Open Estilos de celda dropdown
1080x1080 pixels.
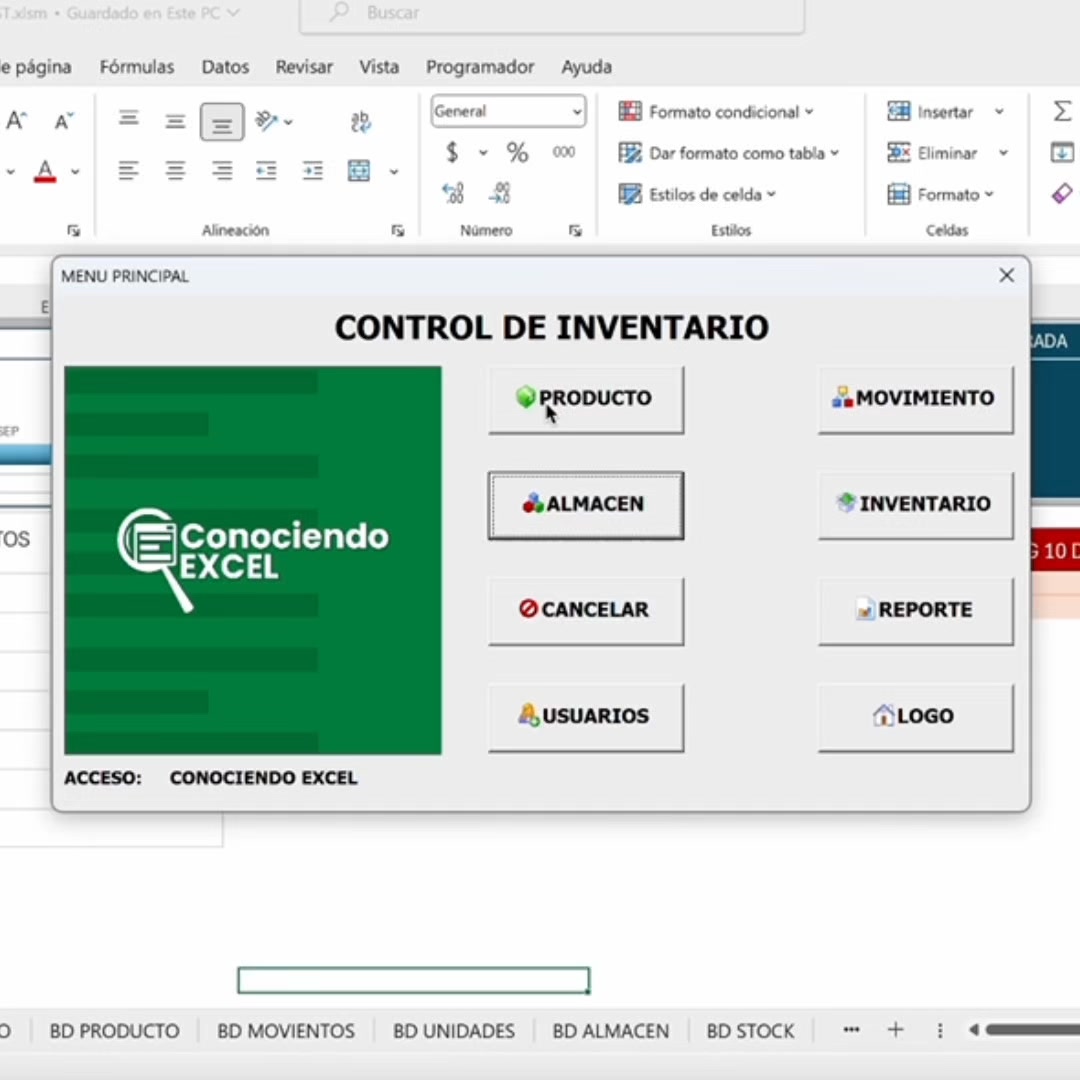(697, 194)
